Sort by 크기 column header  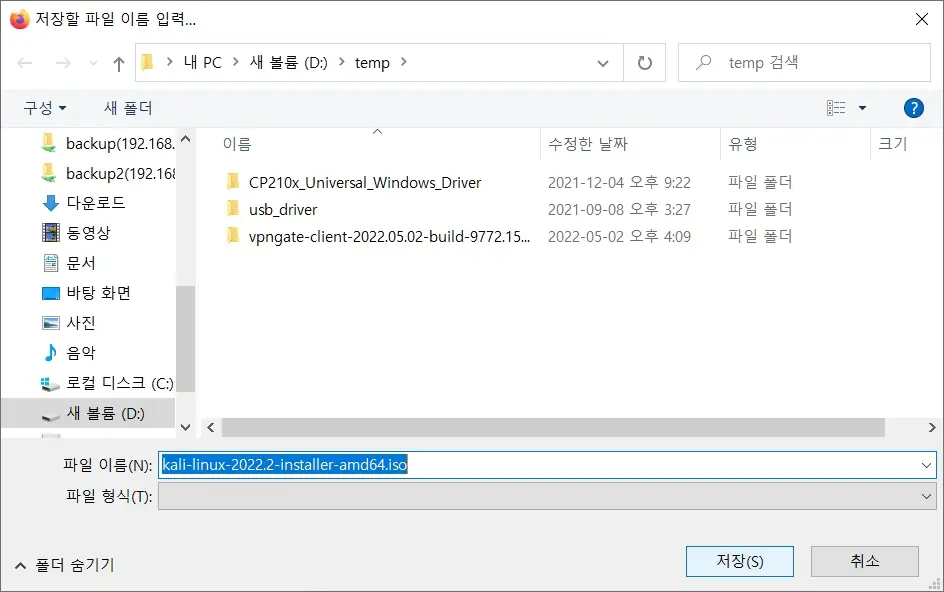coord(893,144)
